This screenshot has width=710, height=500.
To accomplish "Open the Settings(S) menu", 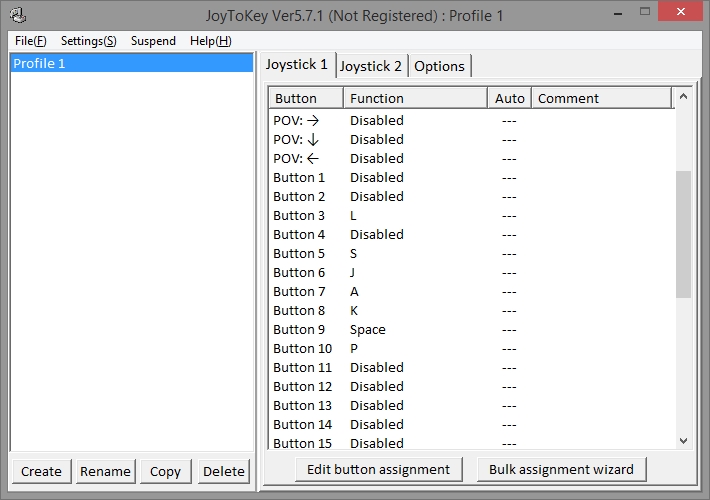I will point(89,41).
